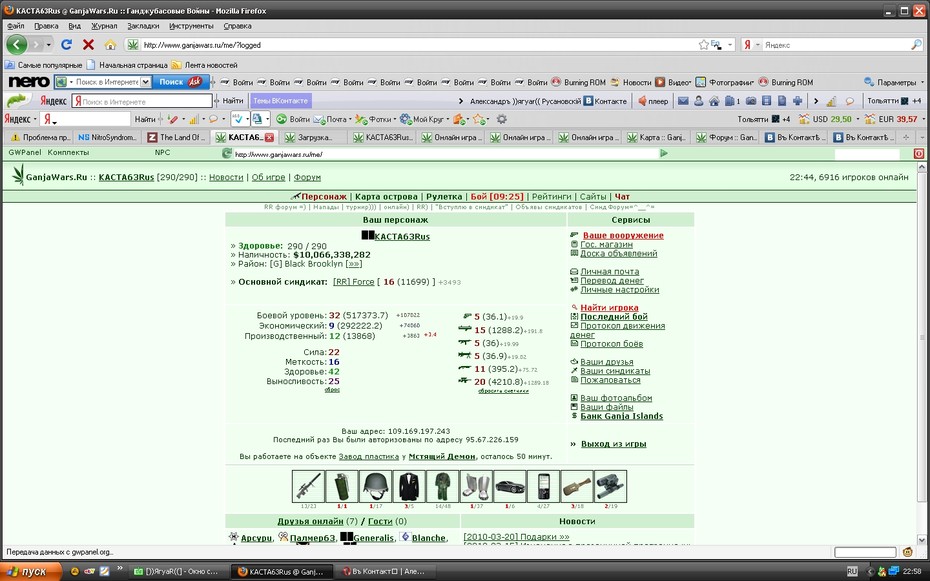This screenshot has height=581, width=930.
Task: Click the Yandex Поиск в Интернете search field
Action: (x=142, y=101)
